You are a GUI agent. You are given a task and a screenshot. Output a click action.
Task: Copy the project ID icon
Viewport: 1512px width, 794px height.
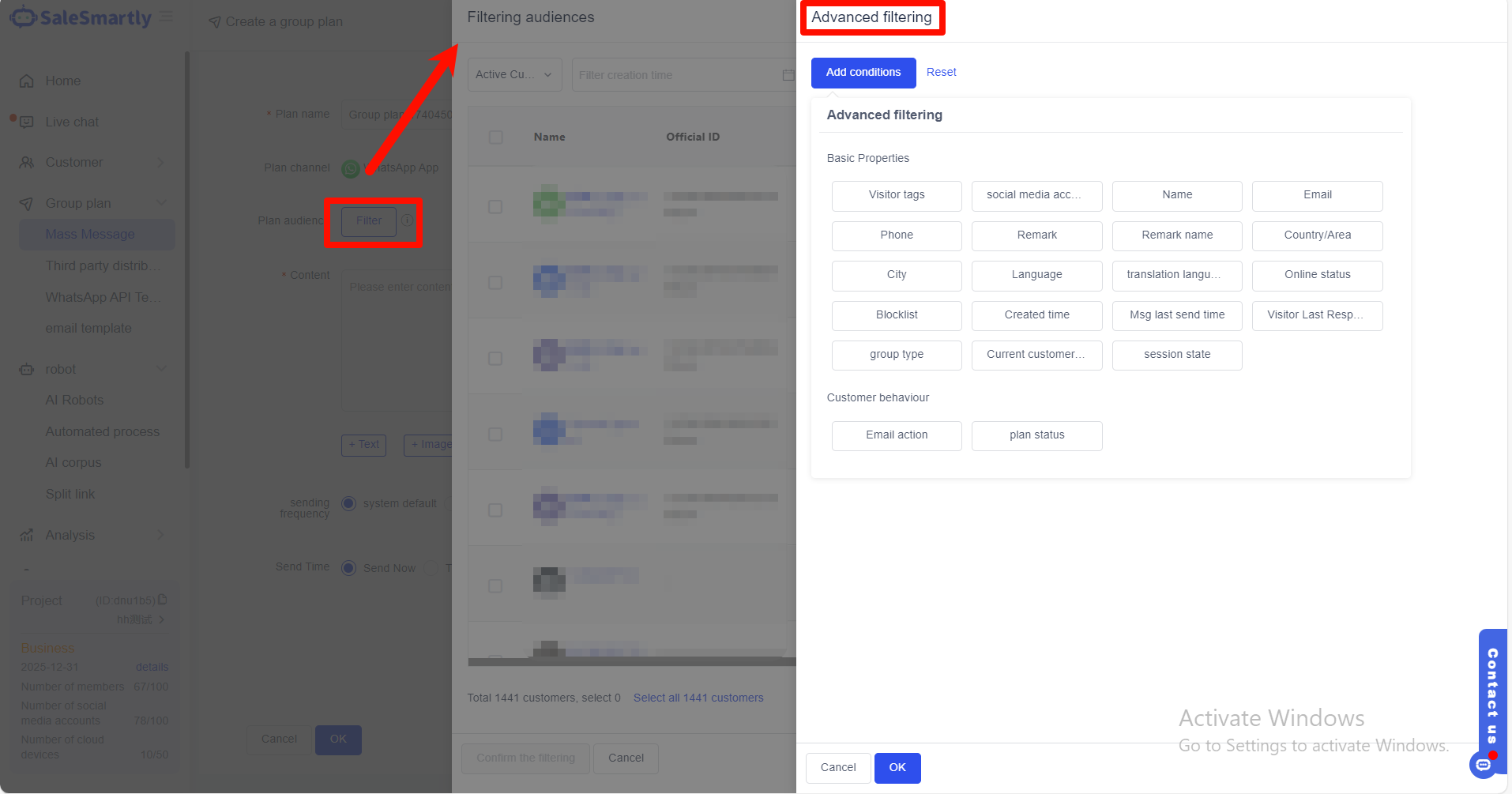point(162,600)
